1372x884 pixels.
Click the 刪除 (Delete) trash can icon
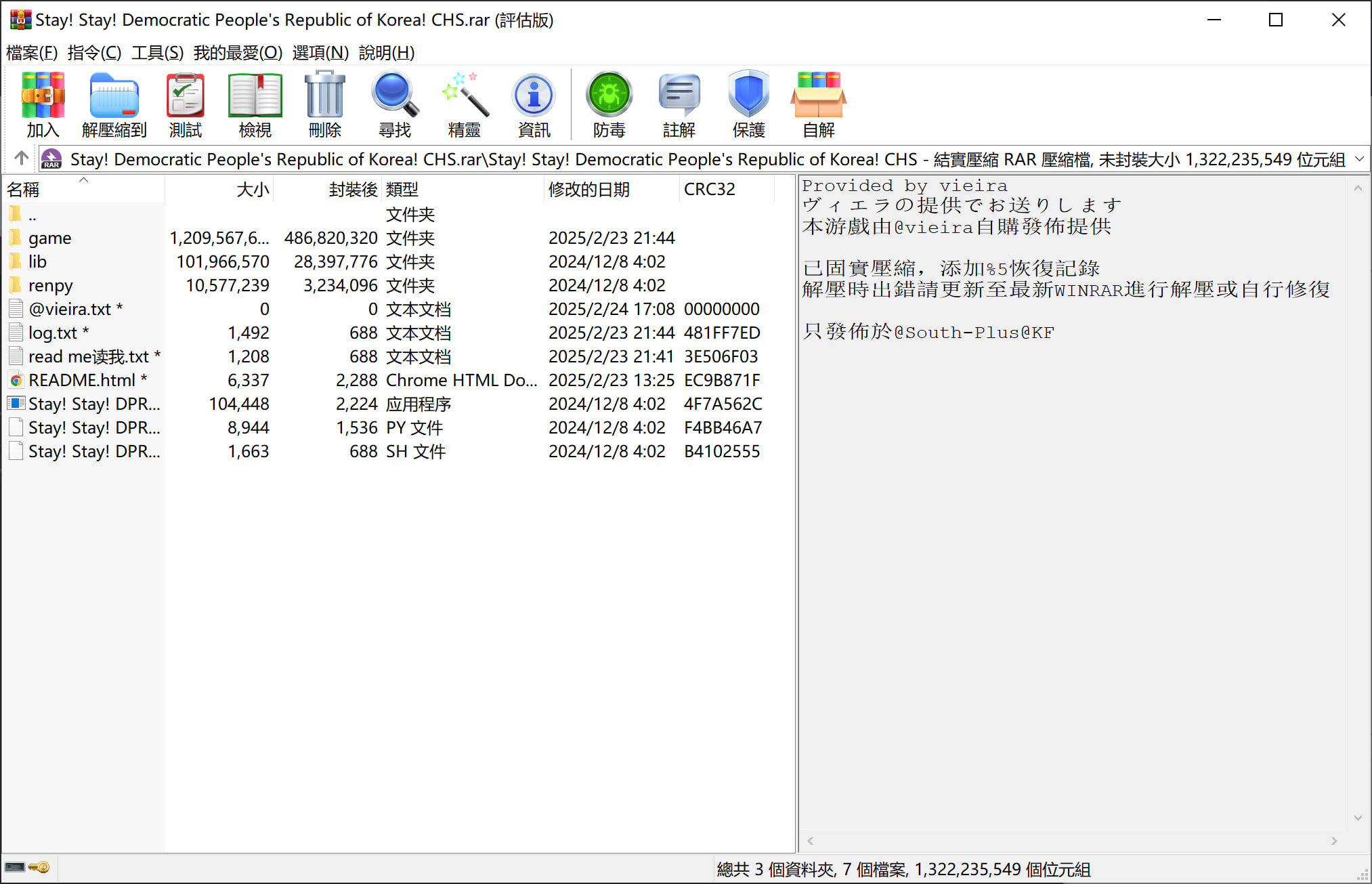[324, 96]
